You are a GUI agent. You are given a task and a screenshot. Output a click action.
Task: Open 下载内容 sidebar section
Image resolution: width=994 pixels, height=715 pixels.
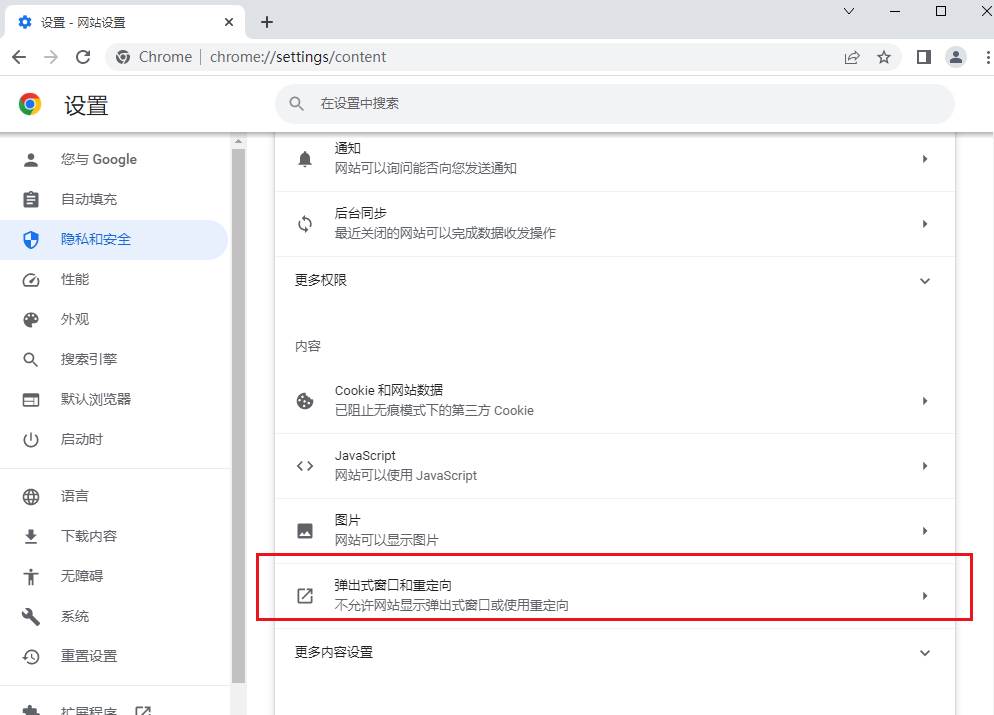(x=114, y=536)
